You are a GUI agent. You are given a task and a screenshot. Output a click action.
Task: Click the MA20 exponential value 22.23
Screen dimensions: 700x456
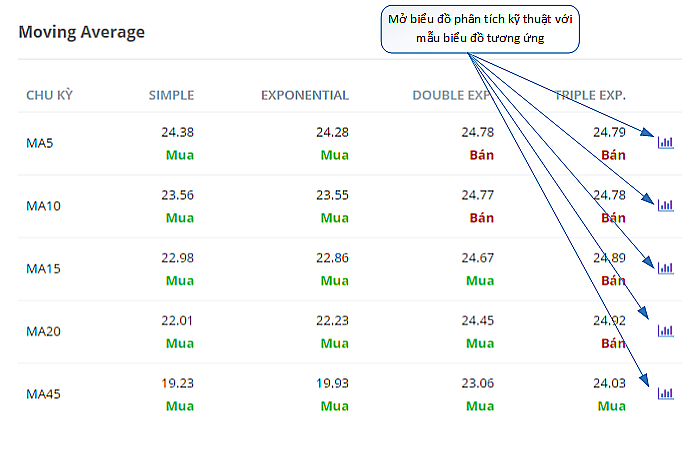coord(333,320)
